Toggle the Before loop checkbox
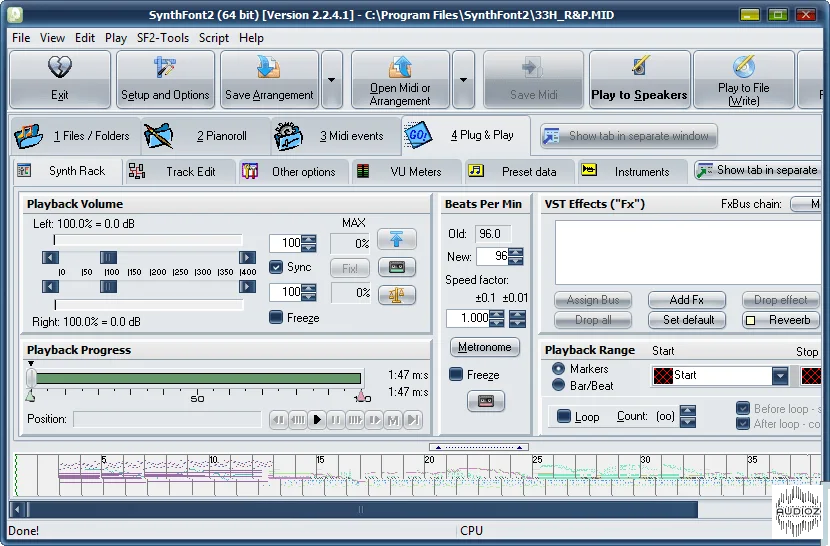 click(x=743, y=408)
